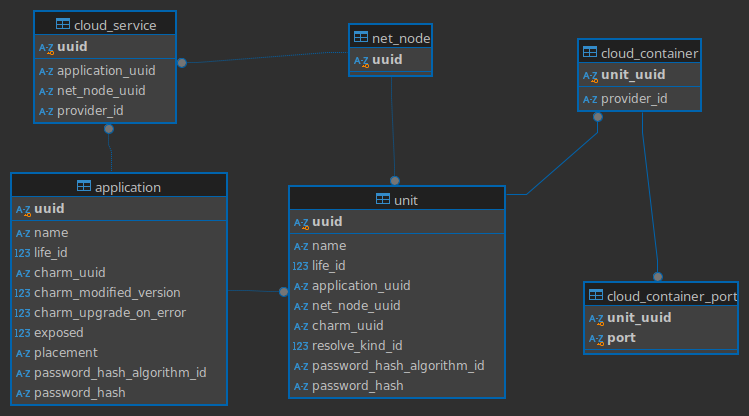Select password_hash_algorithm_id column in unit table

398,365
